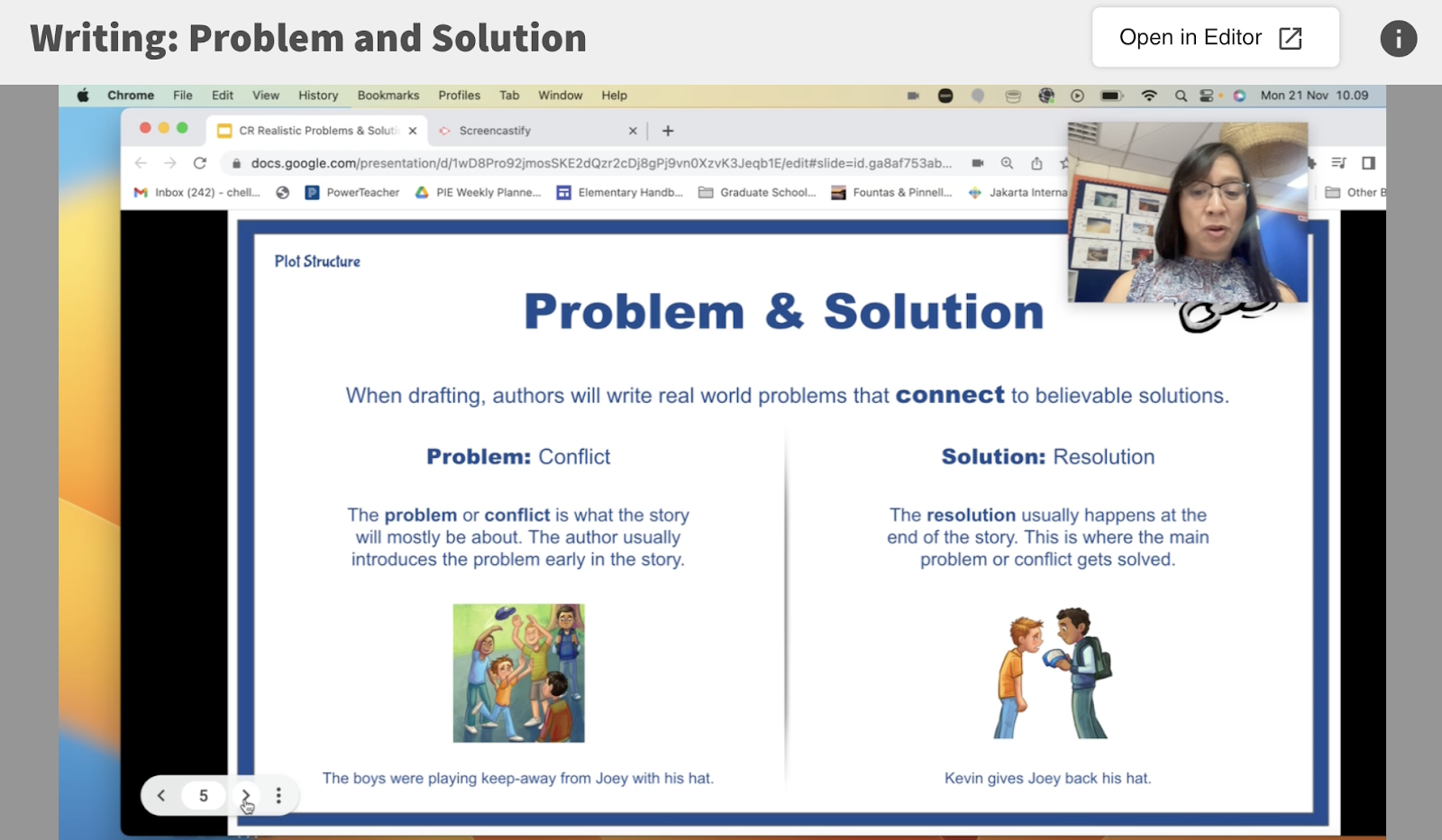Click the info icon beside Open in Editor
1442x840 pixels.
pyautogui.click(x=1398, y=39)
